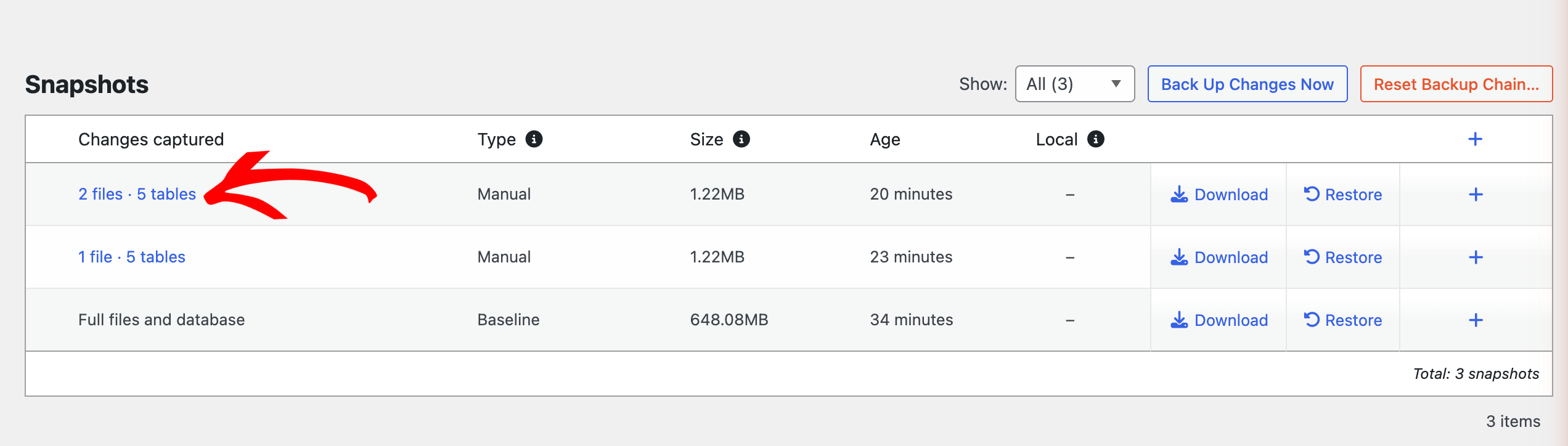Download the 20 minutes old snapshot
The width and height of the screenshot is (1568, 446).
tap(1219, 195)
